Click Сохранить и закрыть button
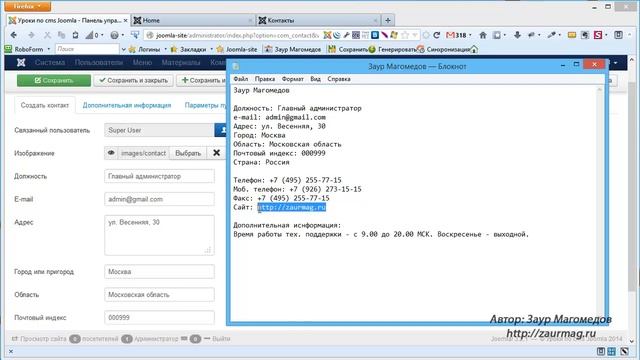This screenshot has height=360, width=640. click(x=133, y=80)
